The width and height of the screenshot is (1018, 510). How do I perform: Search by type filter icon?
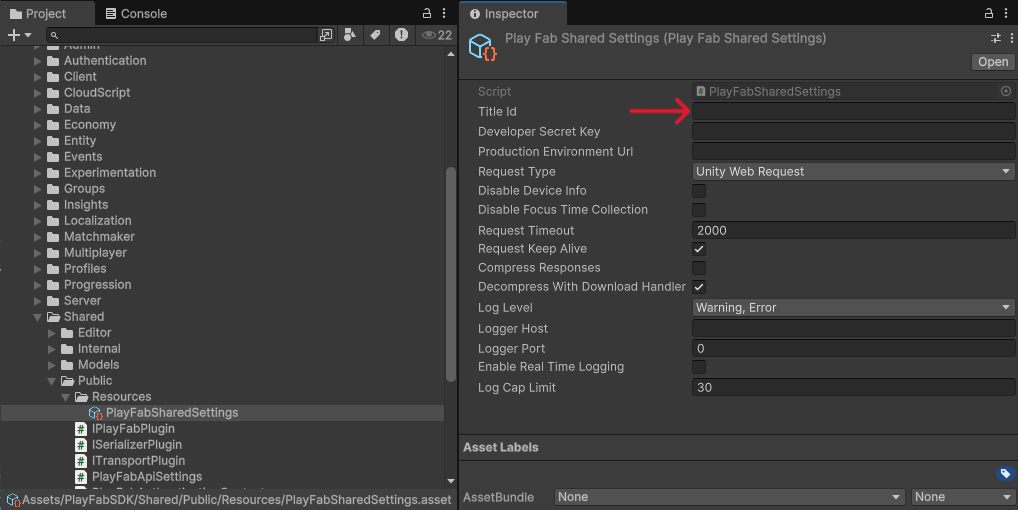coord(350,35)
